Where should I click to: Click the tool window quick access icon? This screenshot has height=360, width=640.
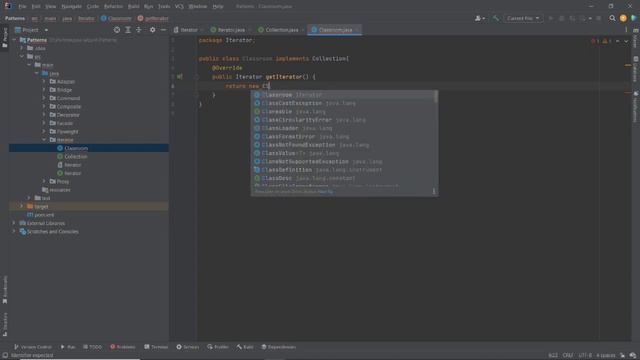click(5, 356)
